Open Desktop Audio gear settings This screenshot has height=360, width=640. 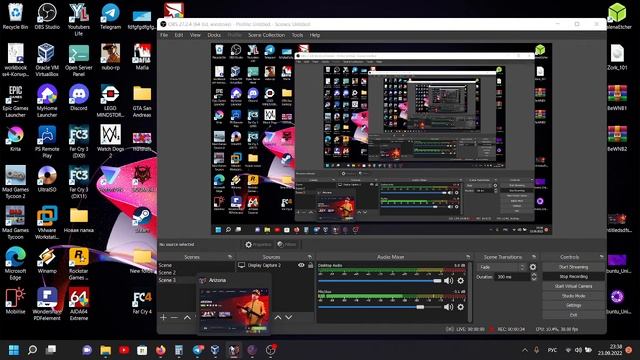point(461,281)
